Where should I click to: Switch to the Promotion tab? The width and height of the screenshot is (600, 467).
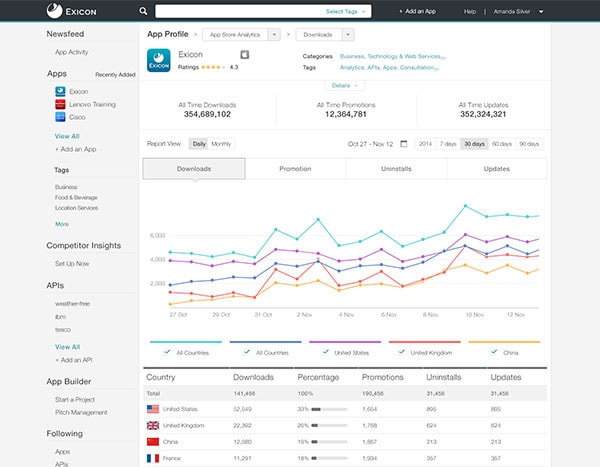click(295, 169)
